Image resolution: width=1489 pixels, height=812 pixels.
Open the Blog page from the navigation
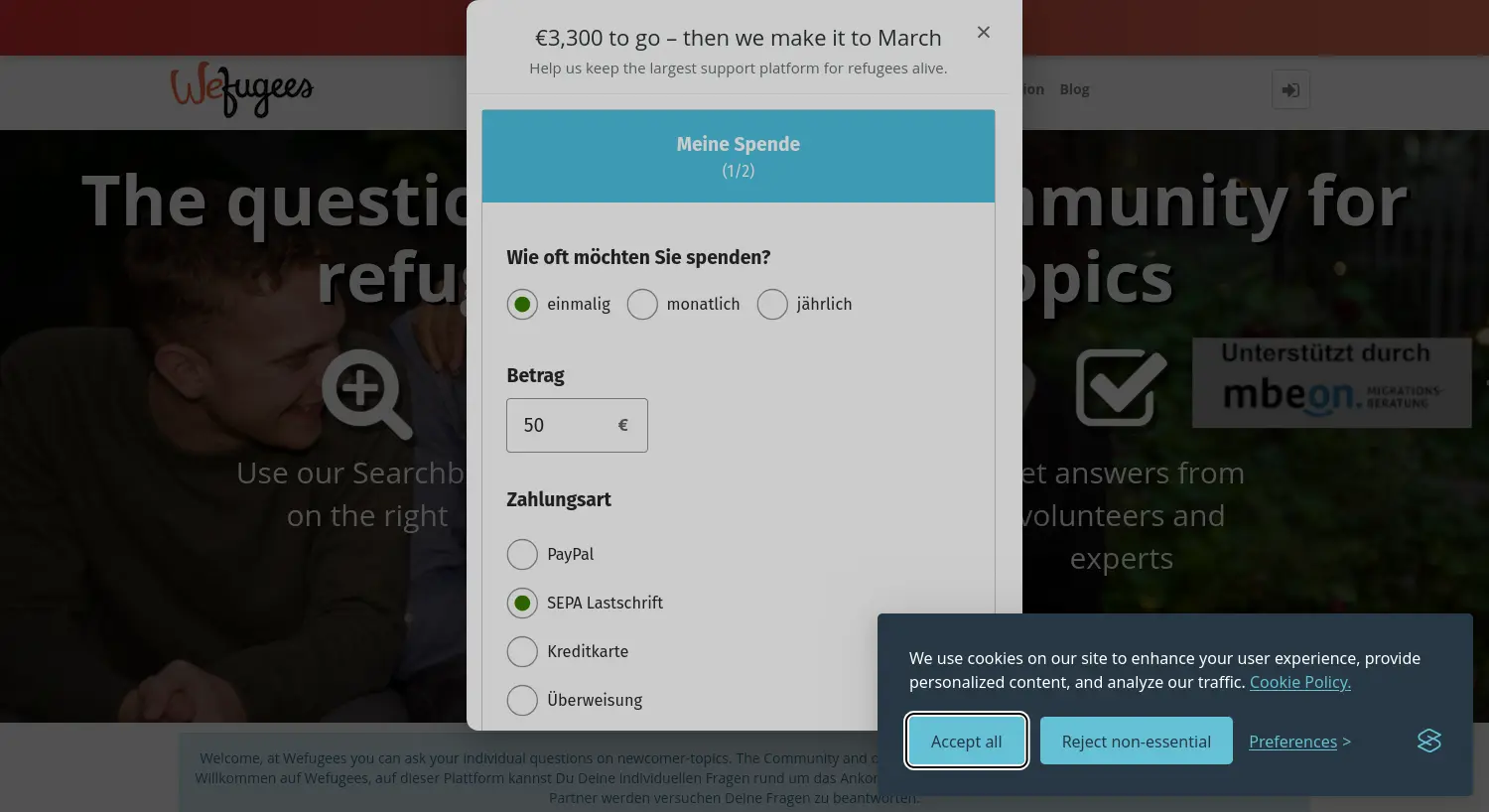pos(1074,88)
